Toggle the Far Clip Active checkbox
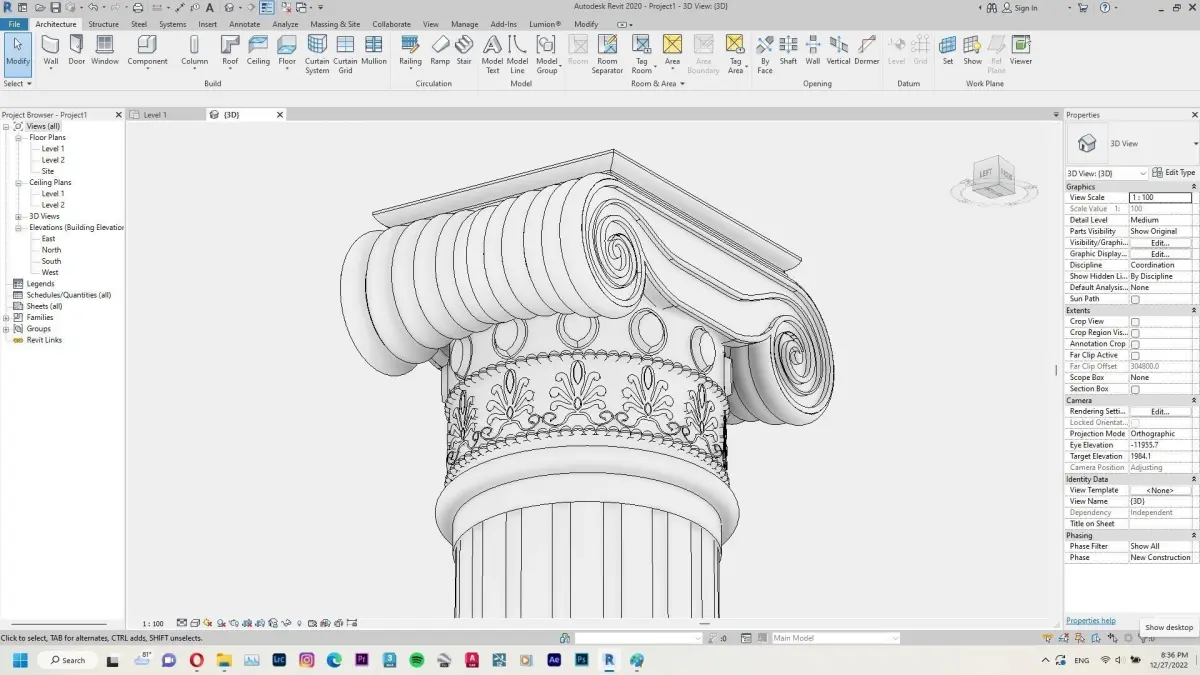This screenshot has height=675, width=1200. point(1135,355)
